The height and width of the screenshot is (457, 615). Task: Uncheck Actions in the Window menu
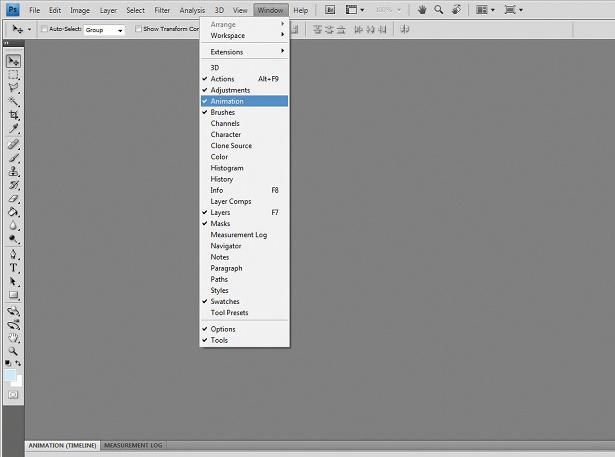[x=244, y=79]
